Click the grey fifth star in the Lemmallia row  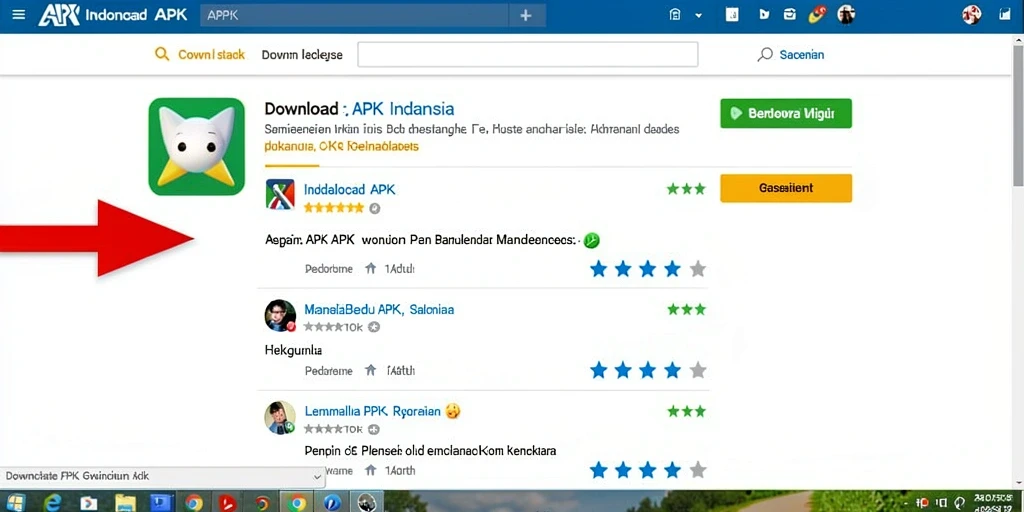click(697, 470)
